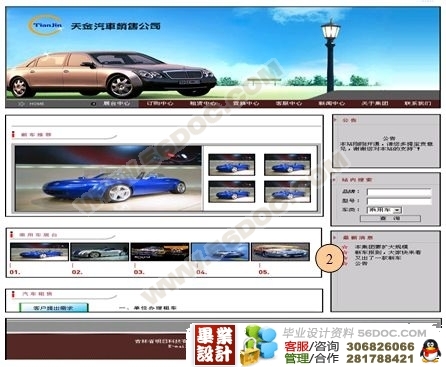
Task: Go to 联系我们 in navigation bar
Action: tap(418, 104)
